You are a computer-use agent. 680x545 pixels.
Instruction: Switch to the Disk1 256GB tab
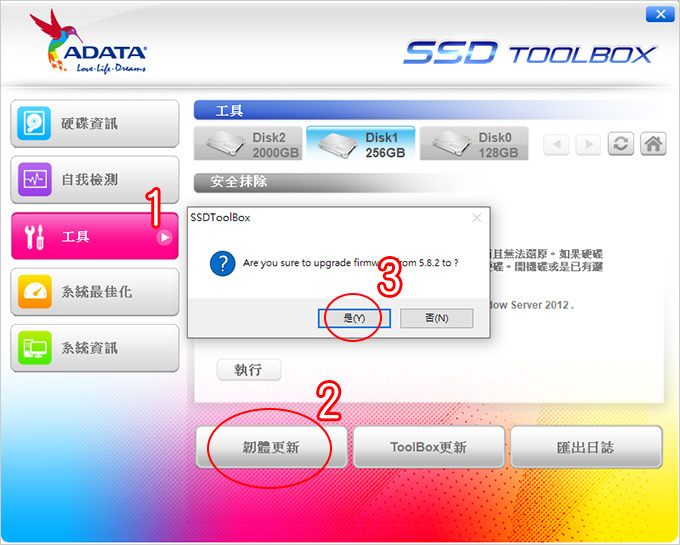[x=361, y=144]
